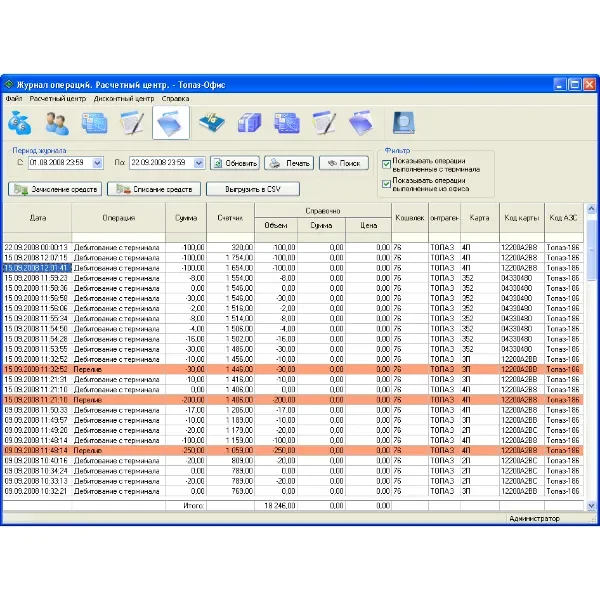This screenshot has width=600, height=600.
Task: Toggle show operations performed from terminal
Action: coord(386,165)
